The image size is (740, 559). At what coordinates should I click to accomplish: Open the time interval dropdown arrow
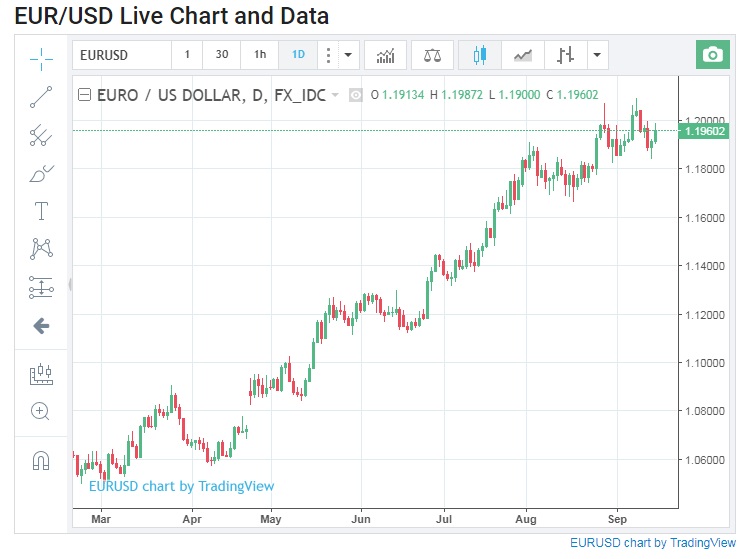click(348, 55)
